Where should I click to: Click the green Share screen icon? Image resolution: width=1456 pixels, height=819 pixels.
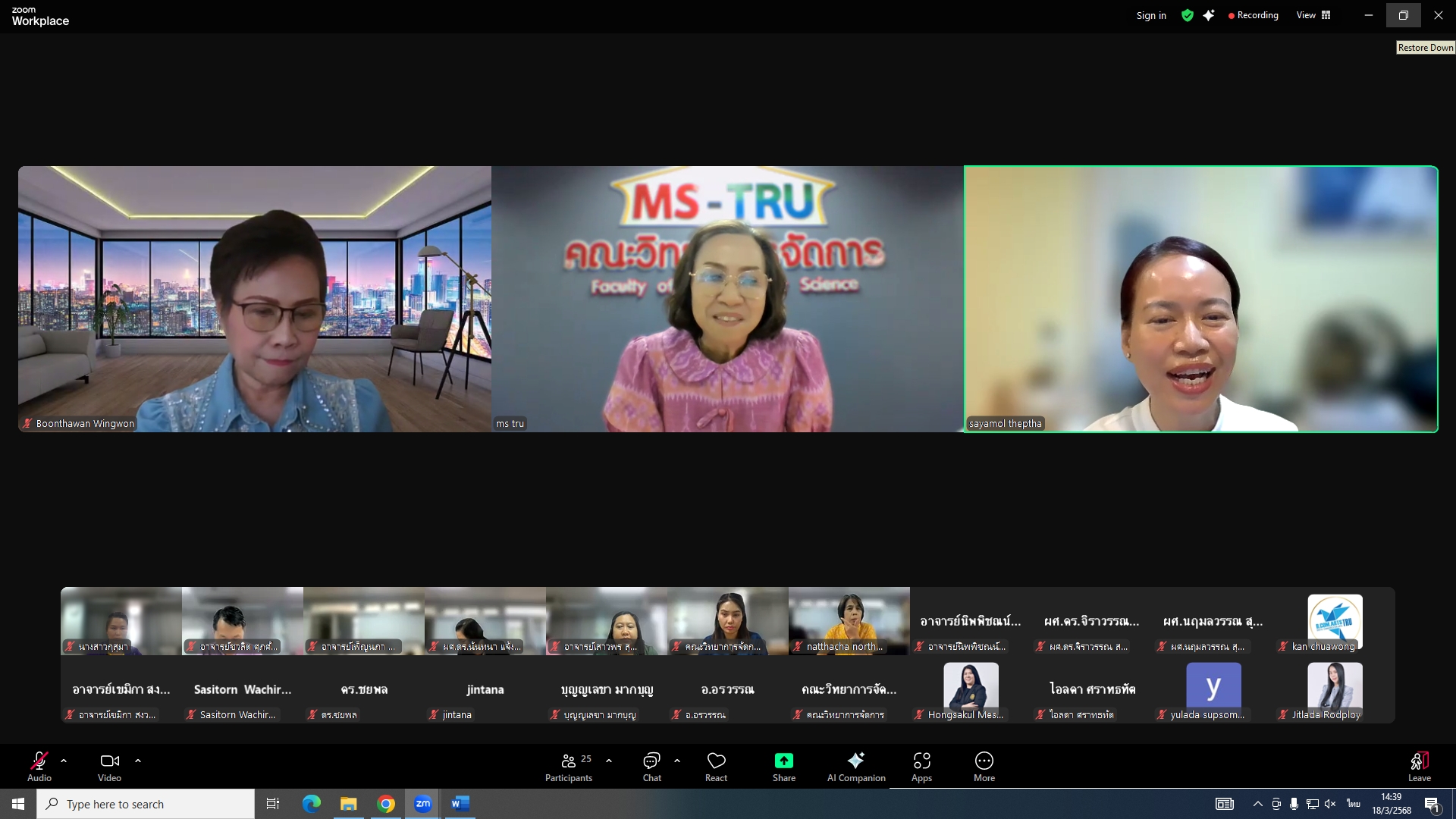tap(783, 761)
